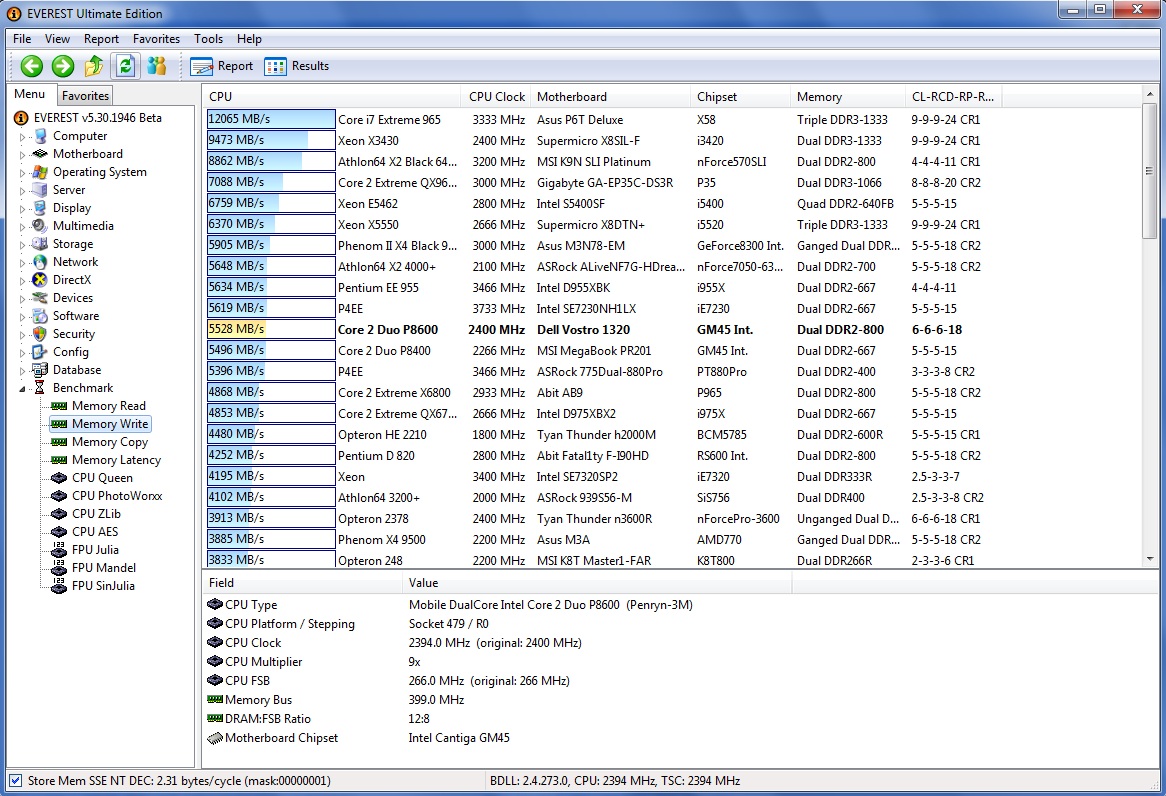Sort by Memory column header
The image size is (1166, 796).
pos(848,97)
